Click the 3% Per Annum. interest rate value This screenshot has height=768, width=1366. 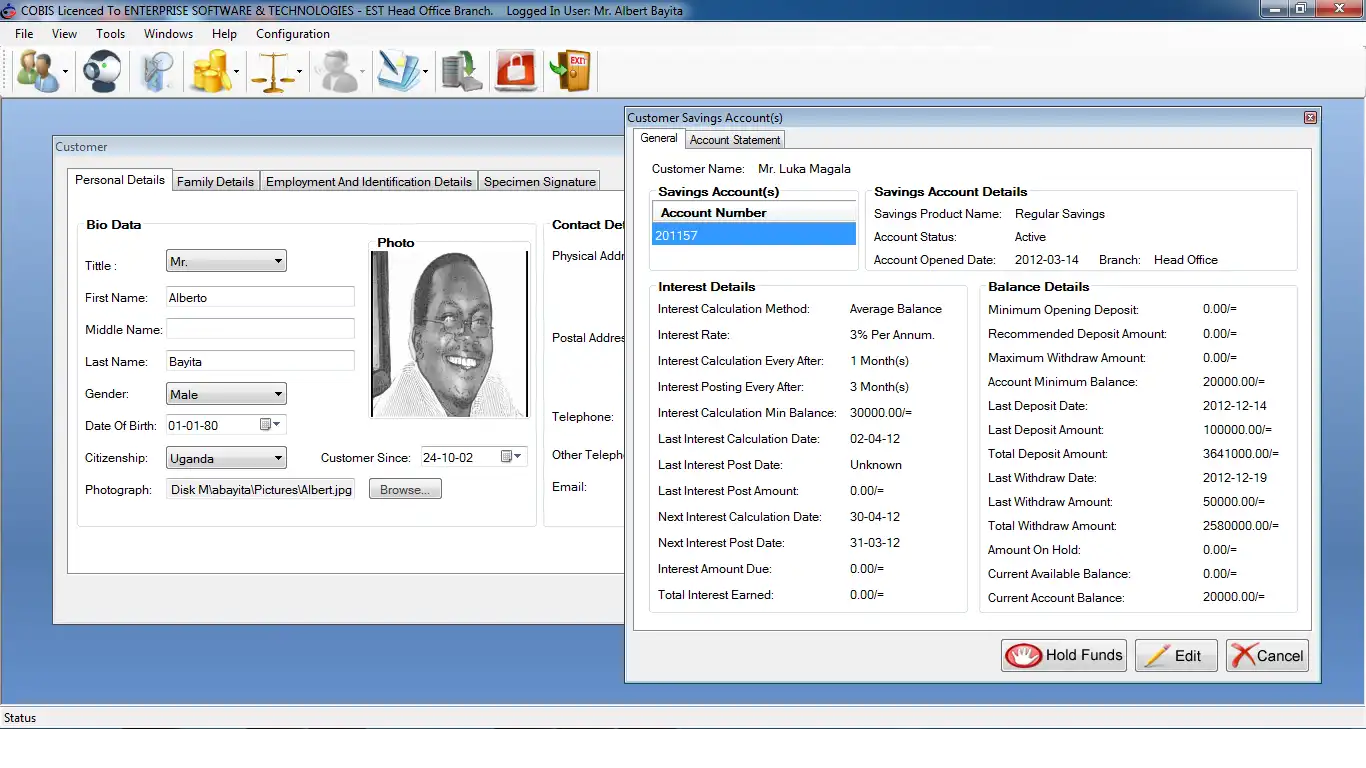point(892,335)
